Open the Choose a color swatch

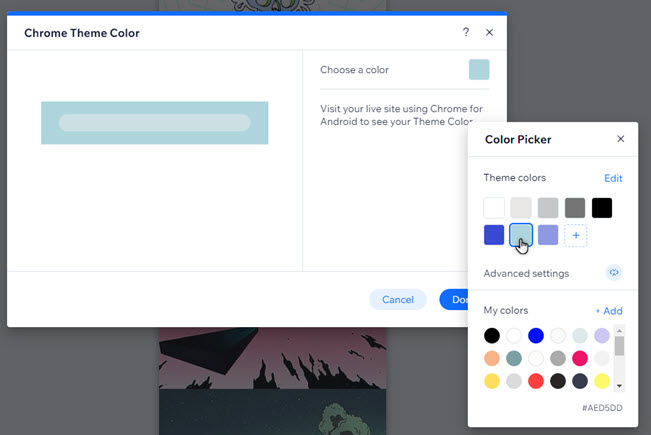point(479,69)
